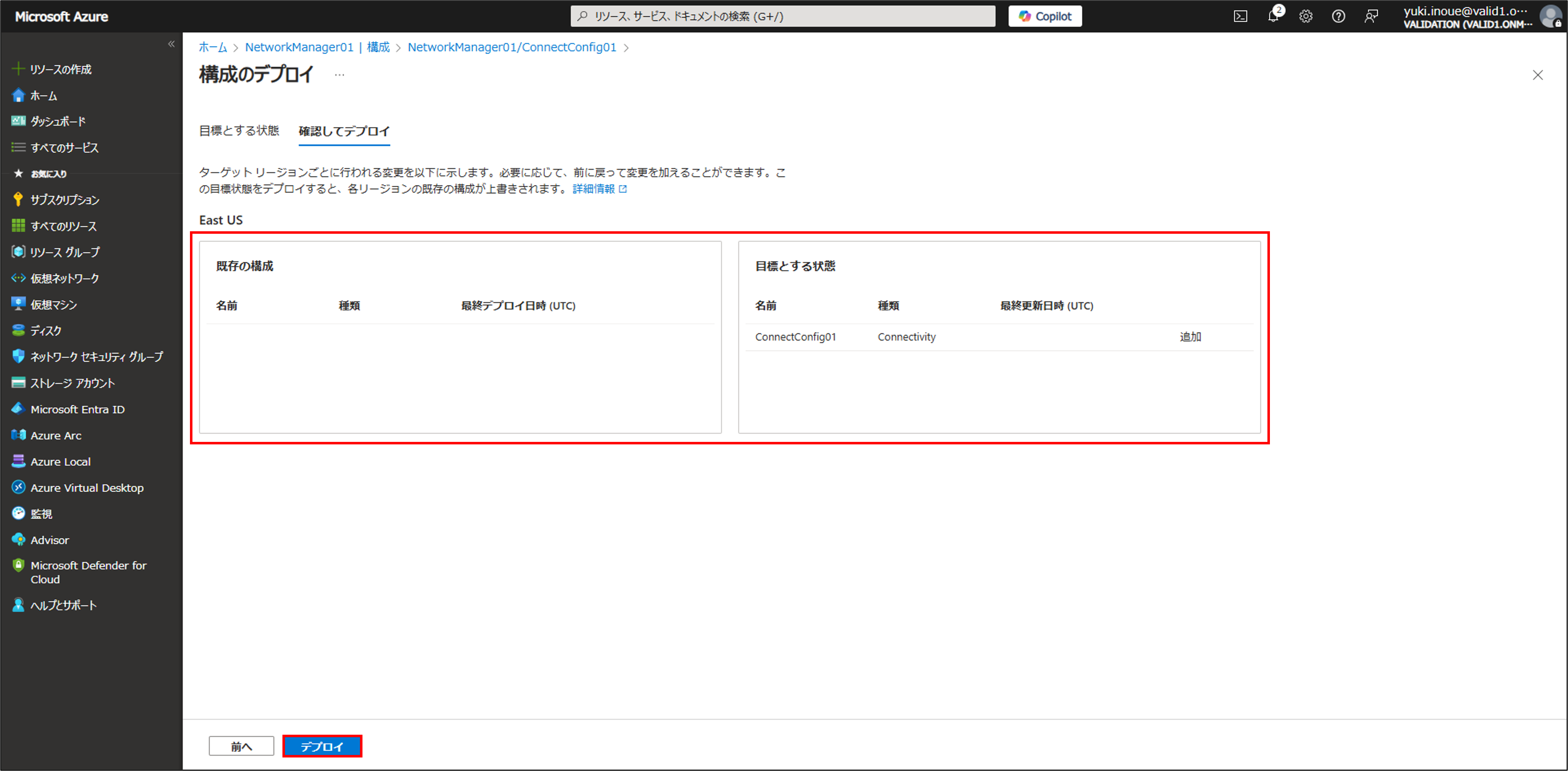Click the デプロイ button
Viewport: 1568px width, 771px height.
[x=322, y=746]
